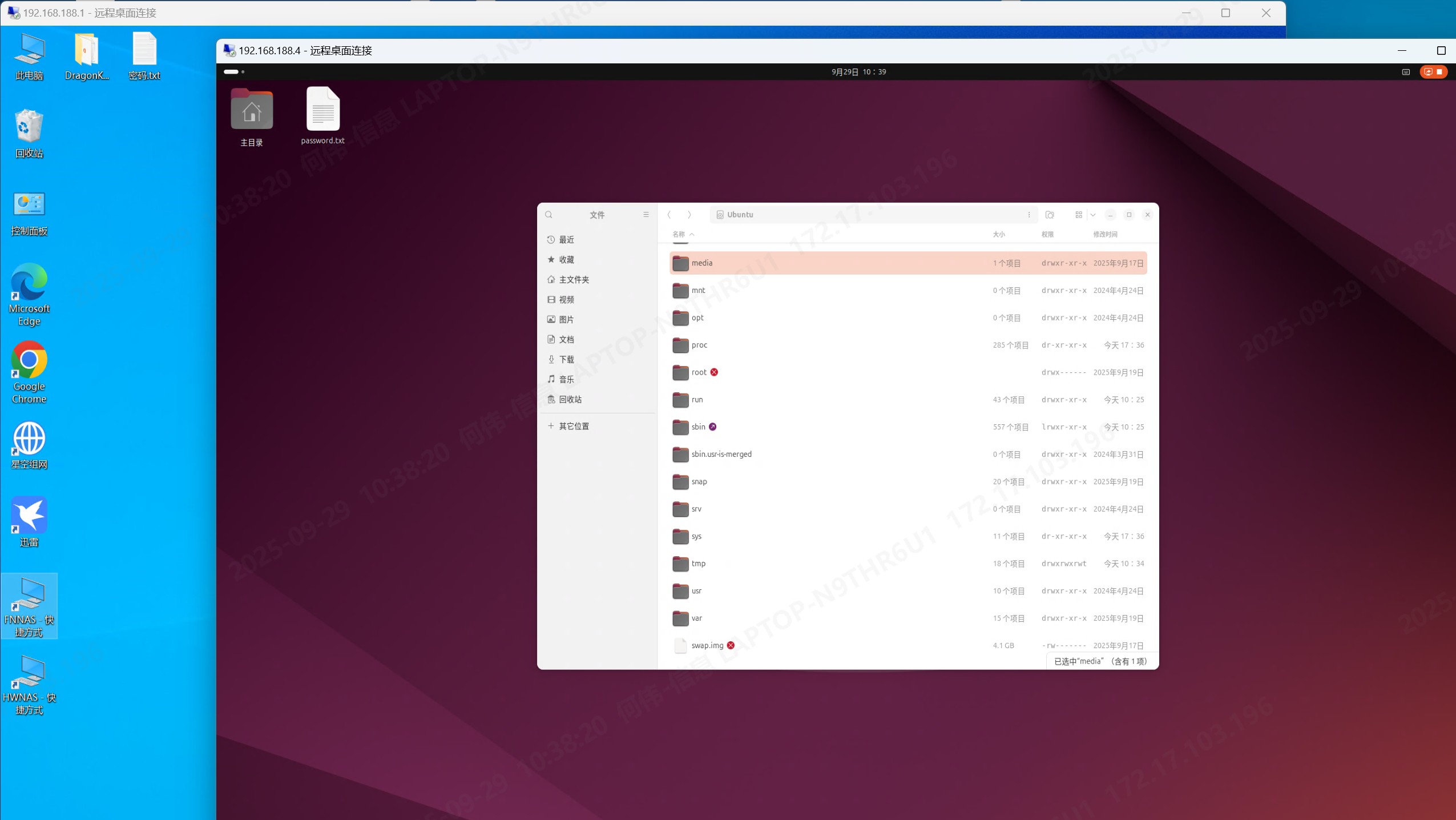Open the Files hamburger main menu
The width and height of the screenshot is (1456, 820).
click(x=646, y=215)
